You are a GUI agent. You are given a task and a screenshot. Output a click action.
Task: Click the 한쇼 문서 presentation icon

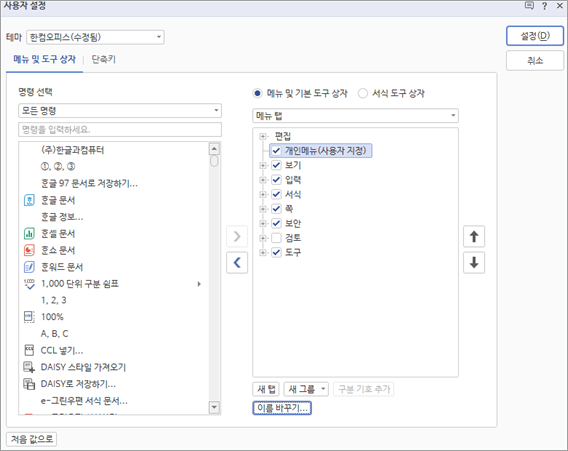tap(29, 250)
